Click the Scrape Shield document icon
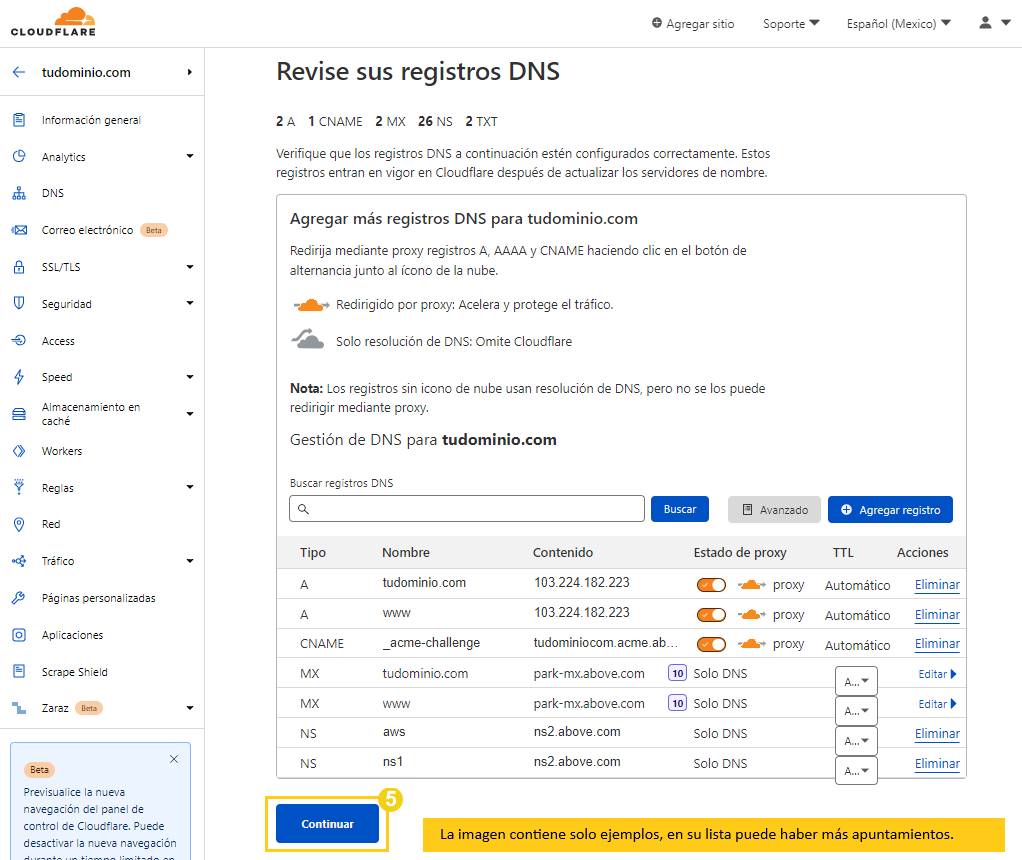Viewport: 1022px width, 860px height. (x=20, y=672)
